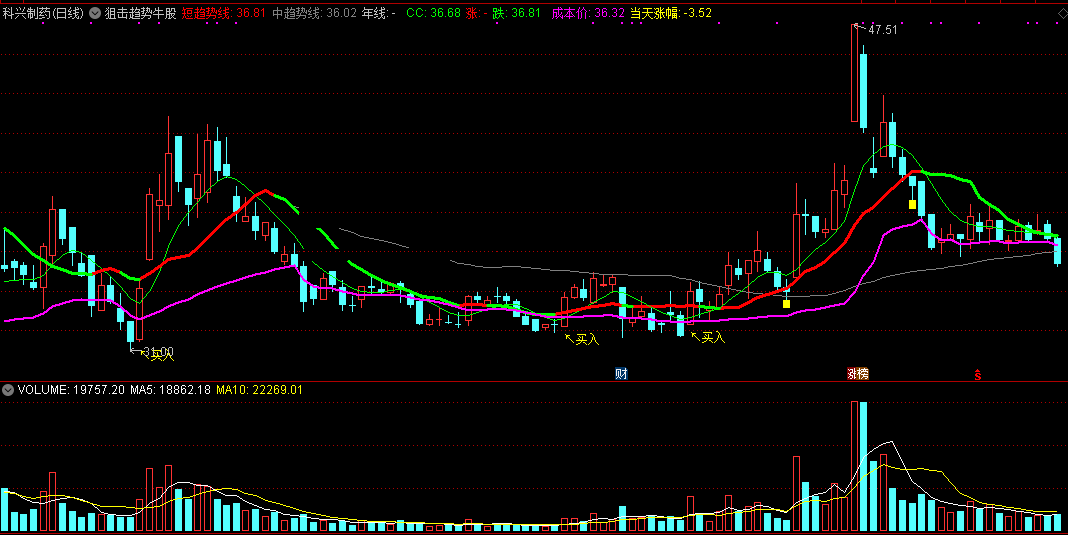Expand the VOLUME indicator dropdown arrow
Image resolution: width=1068 pixels, height=535 pixels.
(x=8, y=390)
